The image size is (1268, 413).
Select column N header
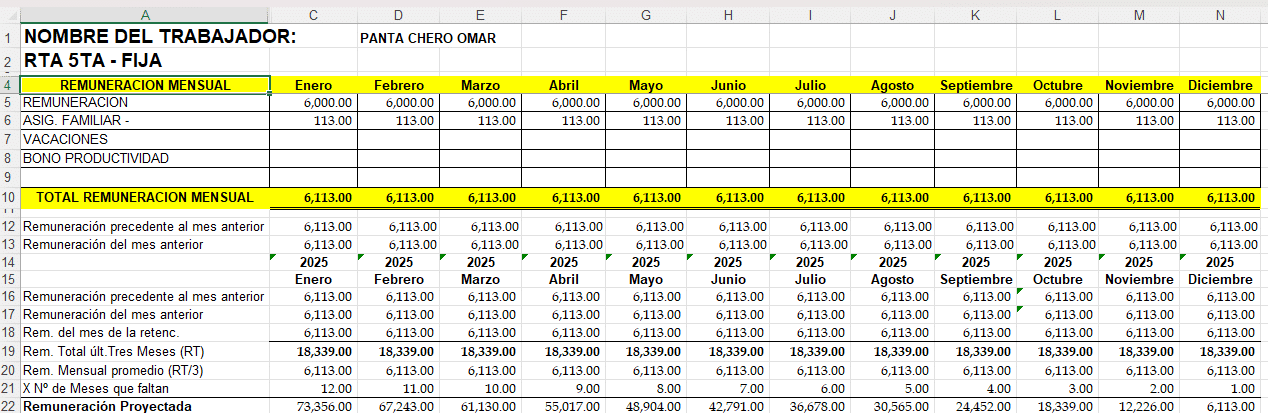coord(1221,15)
